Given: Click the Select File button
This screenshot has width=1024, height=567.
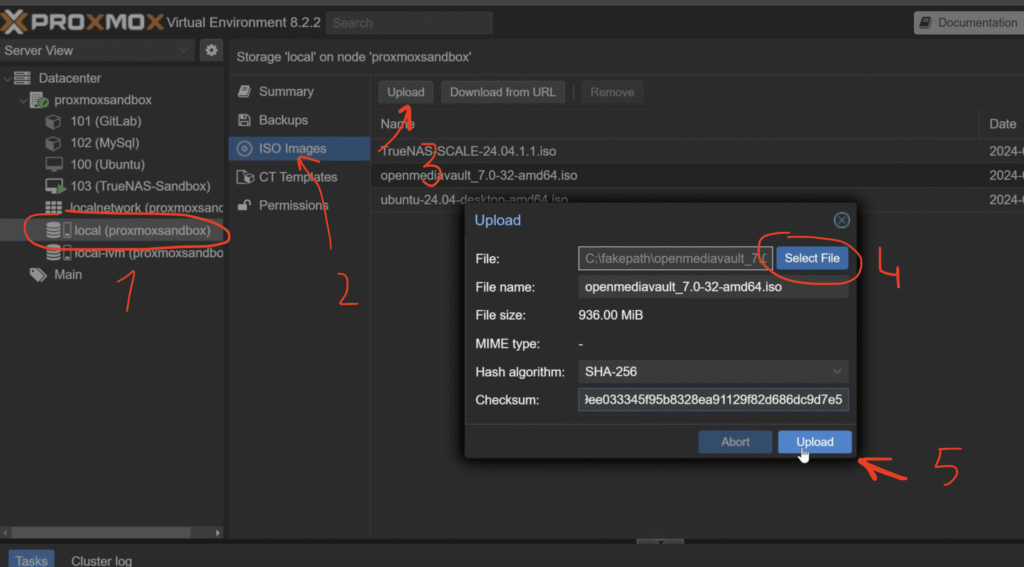Looking at the screenshot, I should click(x=812, y=258).
